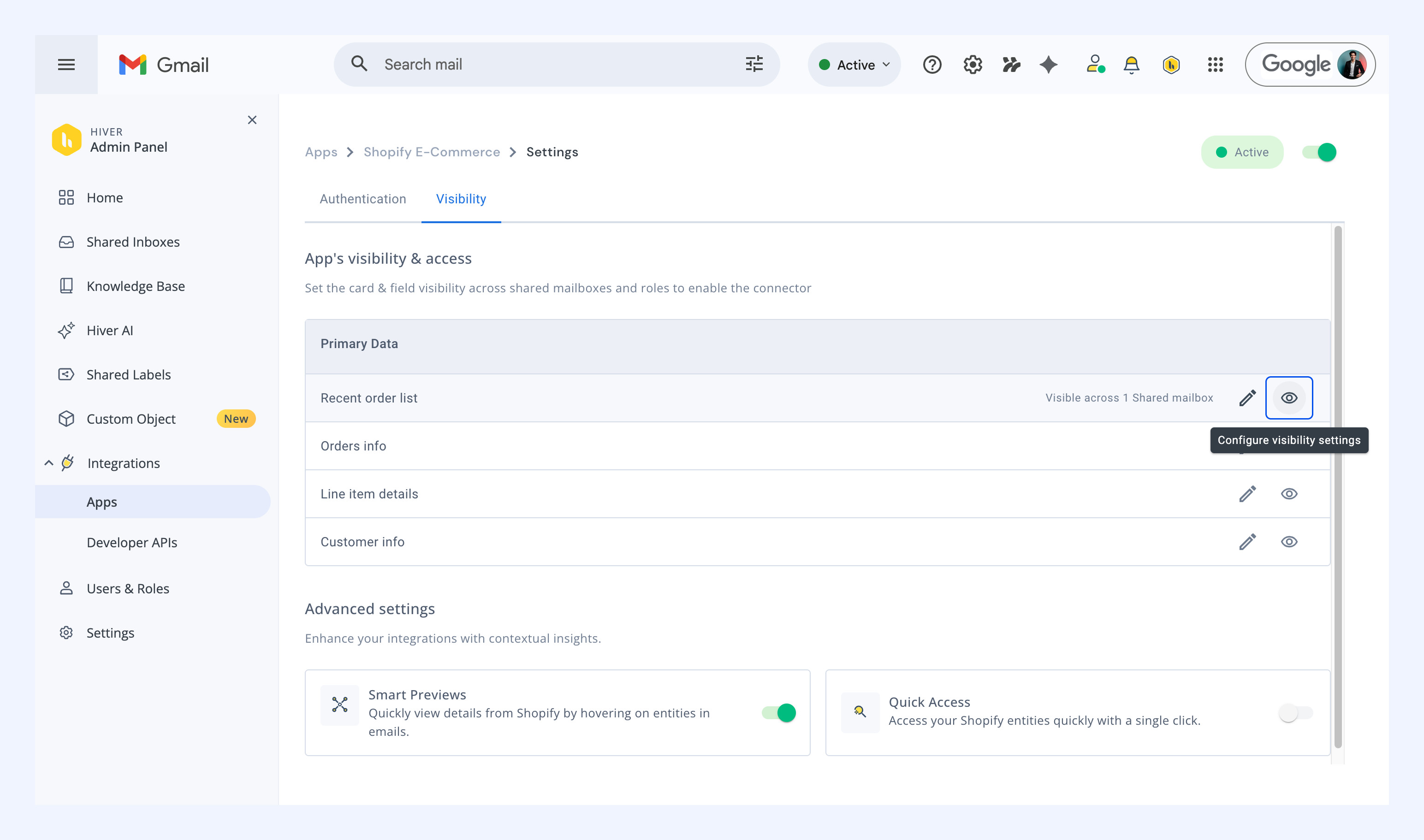Edit the Recent order list row
The image size is (1424, 840).
coord(1247,398)
